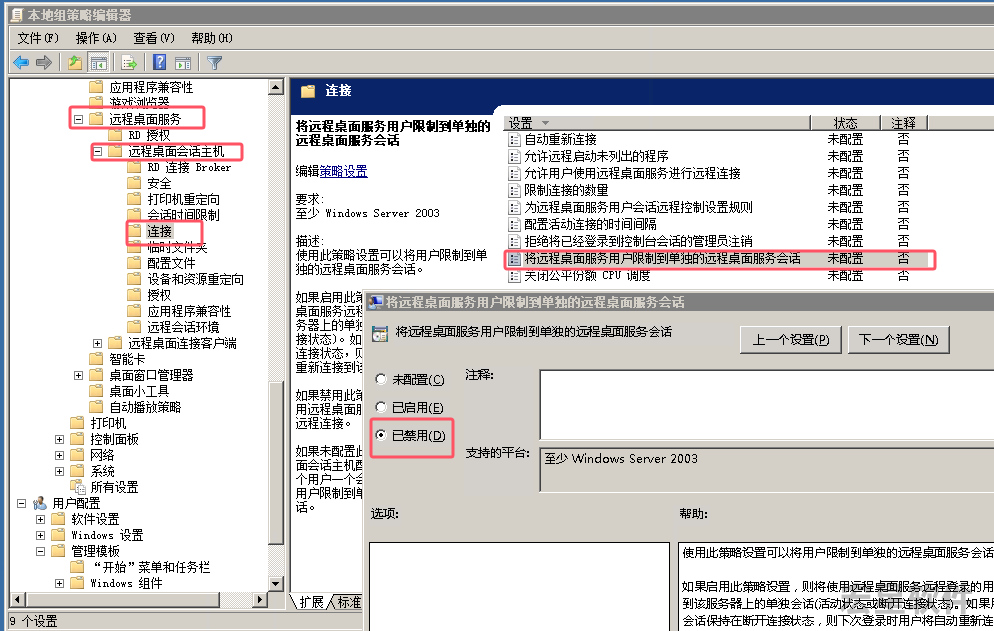Toggle the Show/Hide Console Tree icon

coord(99,62)
